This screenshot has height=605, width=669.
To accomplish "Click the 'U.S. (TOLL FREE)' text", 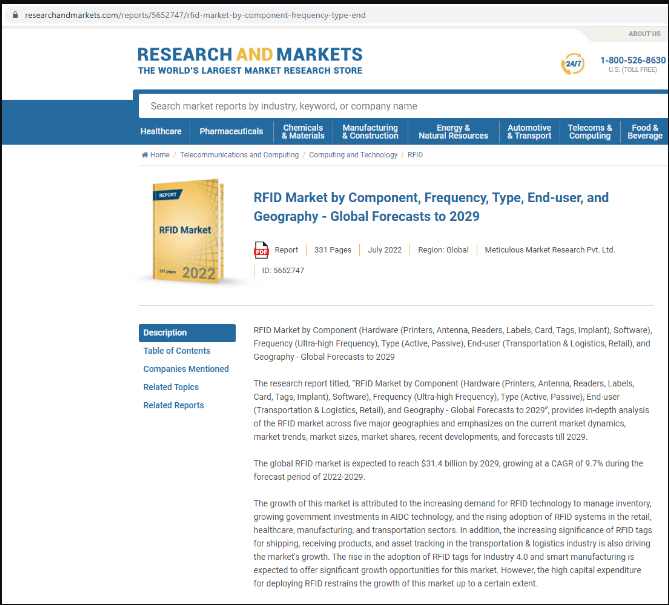I will pyautogui.click(x=633, y=70).
